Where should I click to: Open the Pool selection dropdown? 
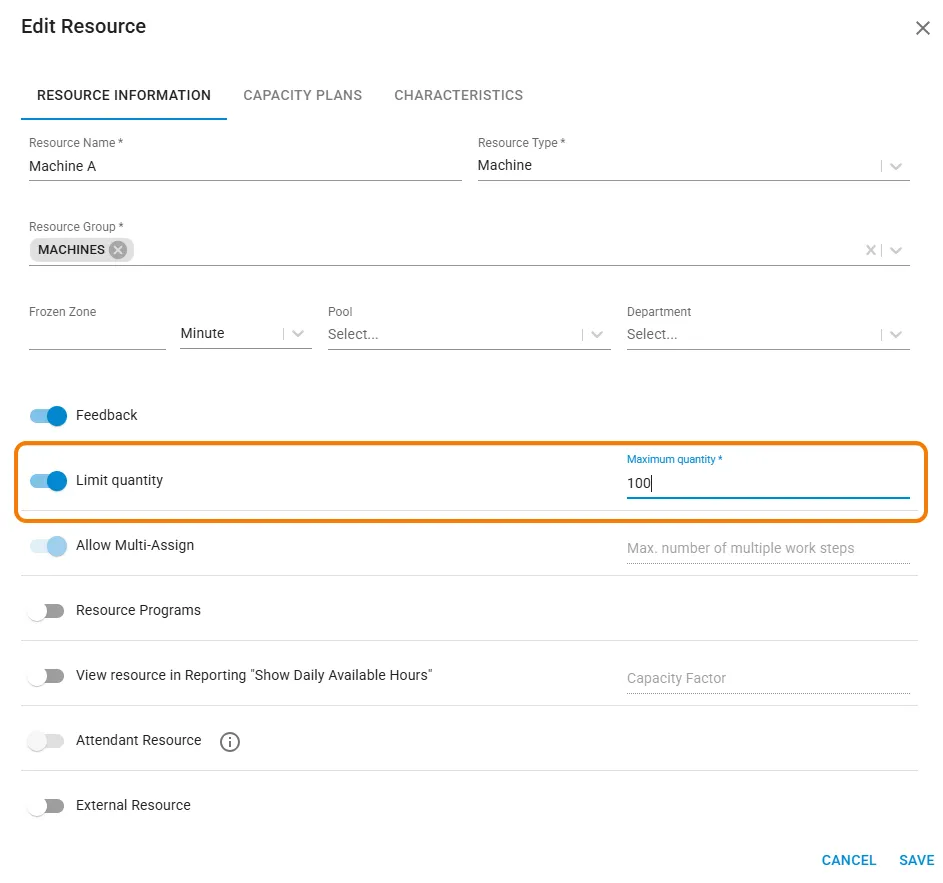pos(469,334)
